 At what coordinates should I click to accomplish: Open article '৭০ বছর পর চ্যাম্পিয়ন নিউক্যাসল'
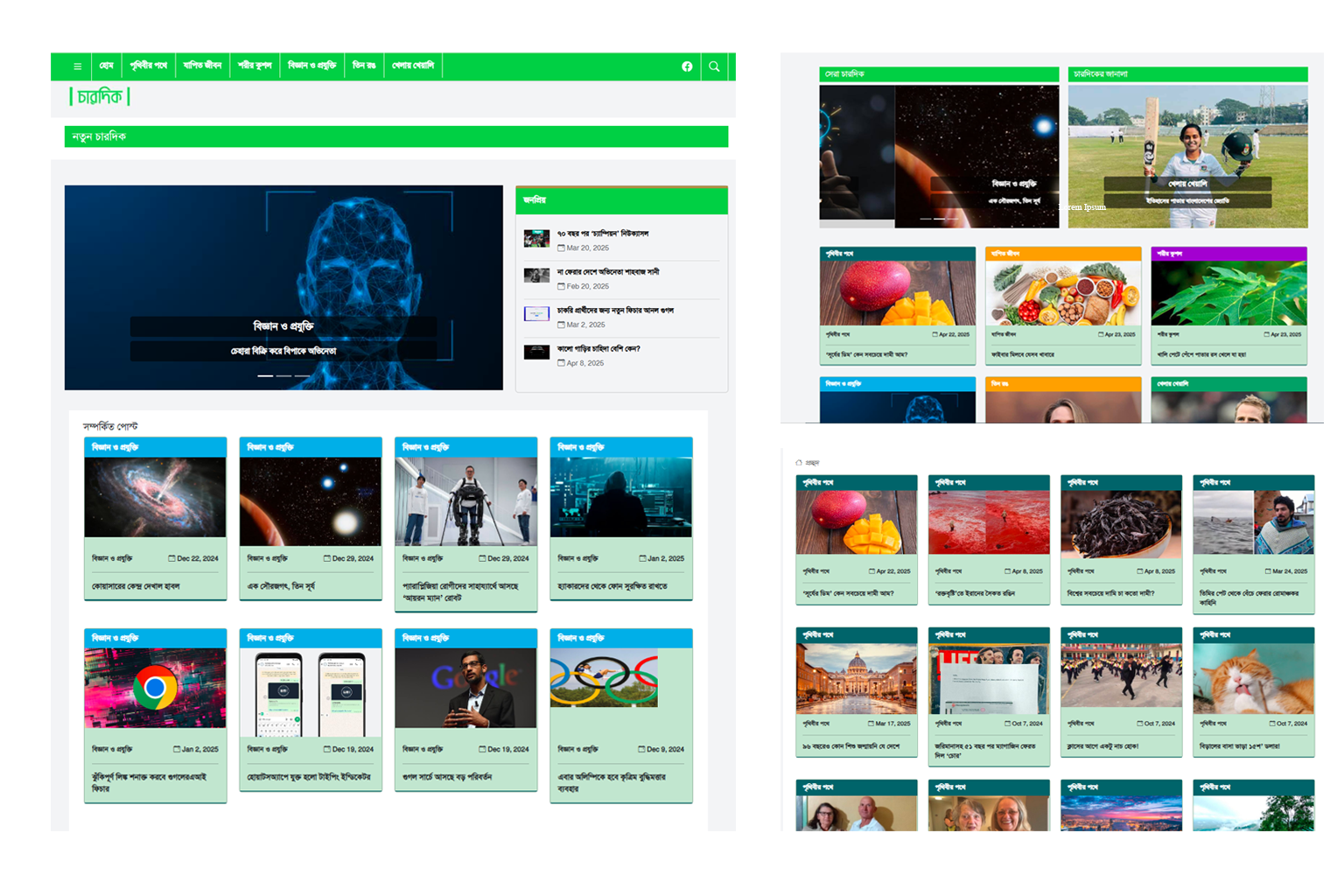602,234
